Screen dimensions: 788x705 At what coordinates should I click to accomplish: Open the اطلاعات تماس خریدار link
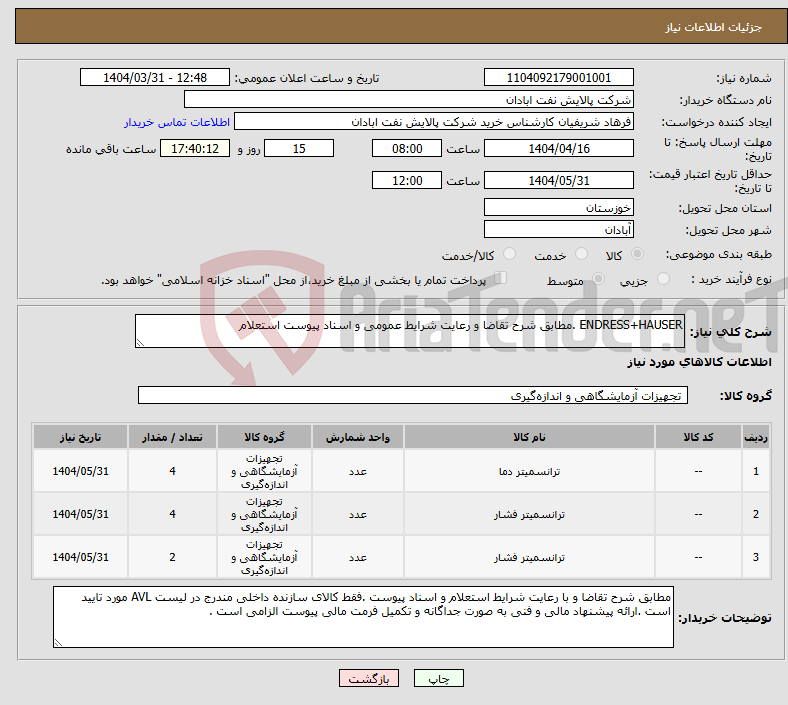coord(177,122)
